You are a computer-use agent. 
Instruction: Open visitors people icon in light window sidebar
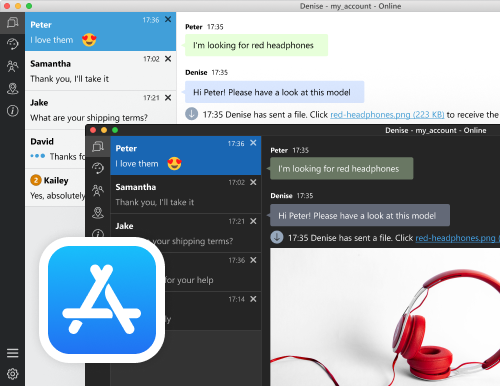pyautogui.click(x=12, y=66)
